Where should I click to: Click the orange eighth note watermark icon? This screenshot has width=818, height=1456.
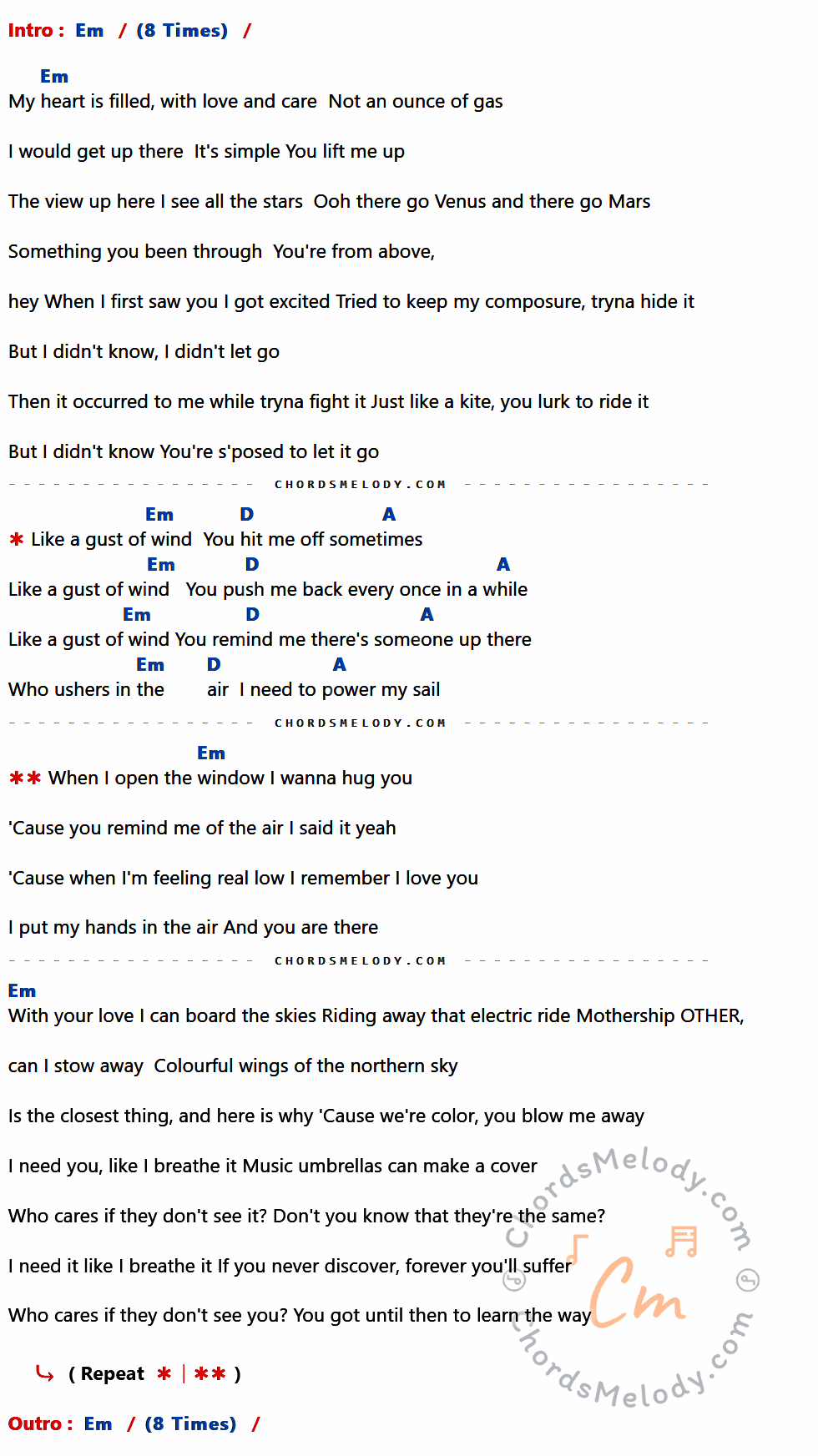[x=578, y=1250]
